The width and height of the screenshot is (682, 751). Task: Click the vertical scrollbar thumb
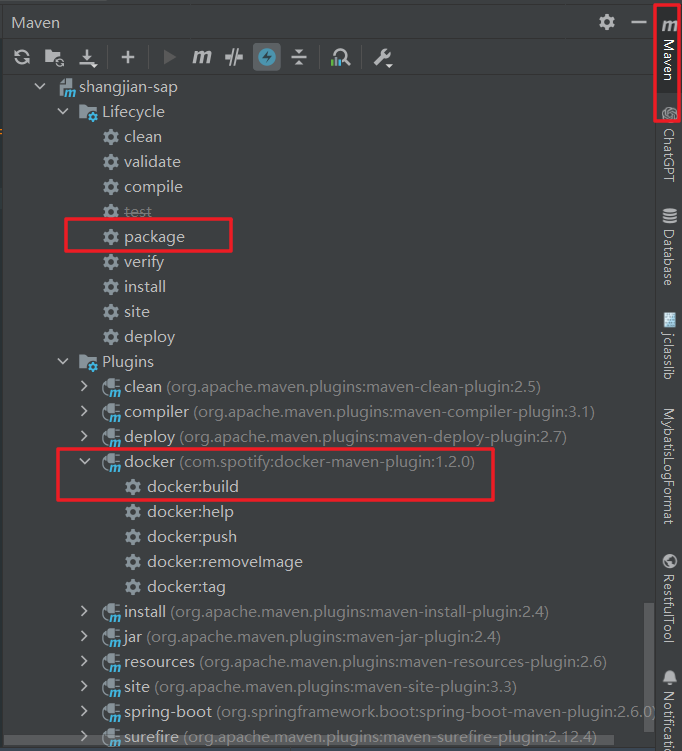click(648, 667)
